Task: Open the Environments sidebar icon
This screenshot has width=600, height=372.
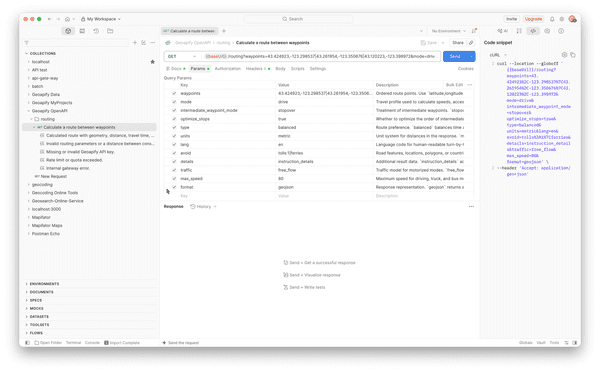Action: tap(82, 31)
